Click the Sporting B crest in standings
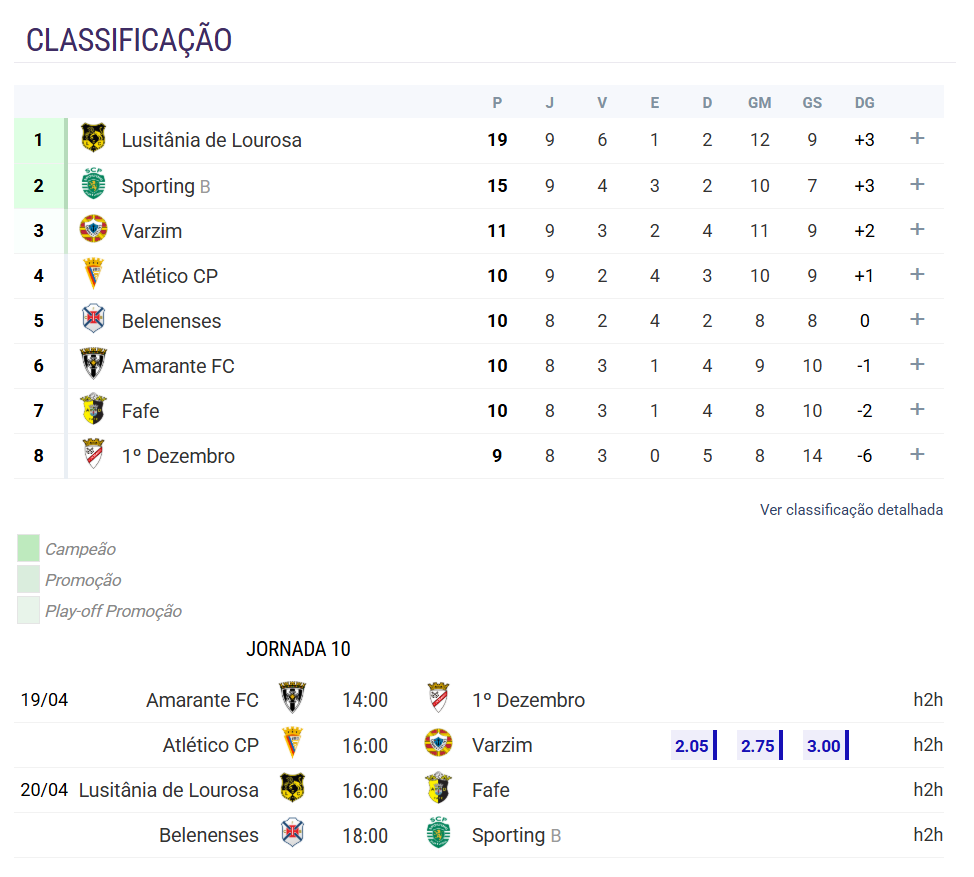Screen dimensions: 974x877 click(x=93, y=184)
